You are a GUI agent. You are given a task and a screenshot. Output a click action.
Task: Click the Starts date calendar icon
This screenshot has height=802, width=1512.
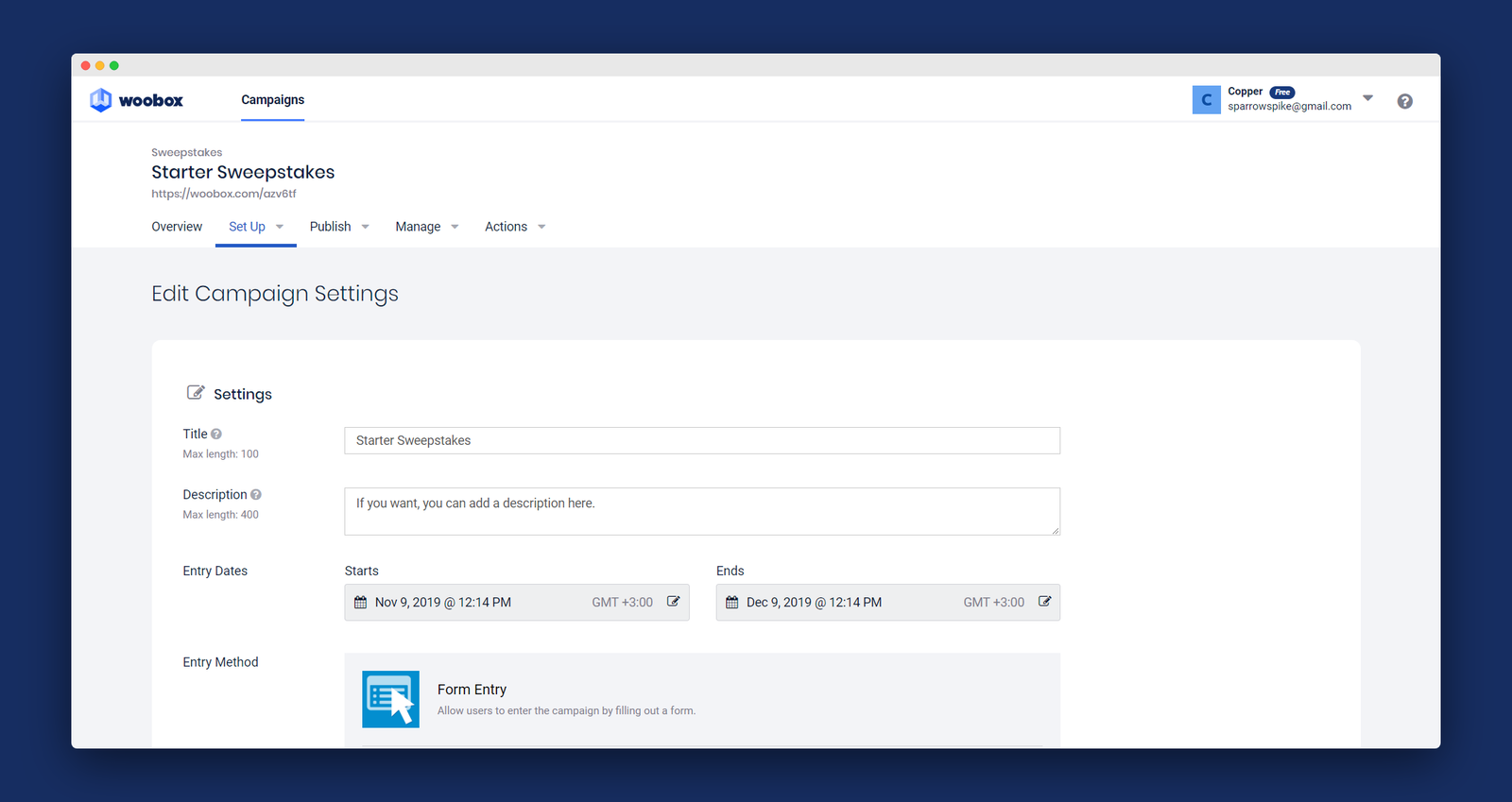coord(360,603)
